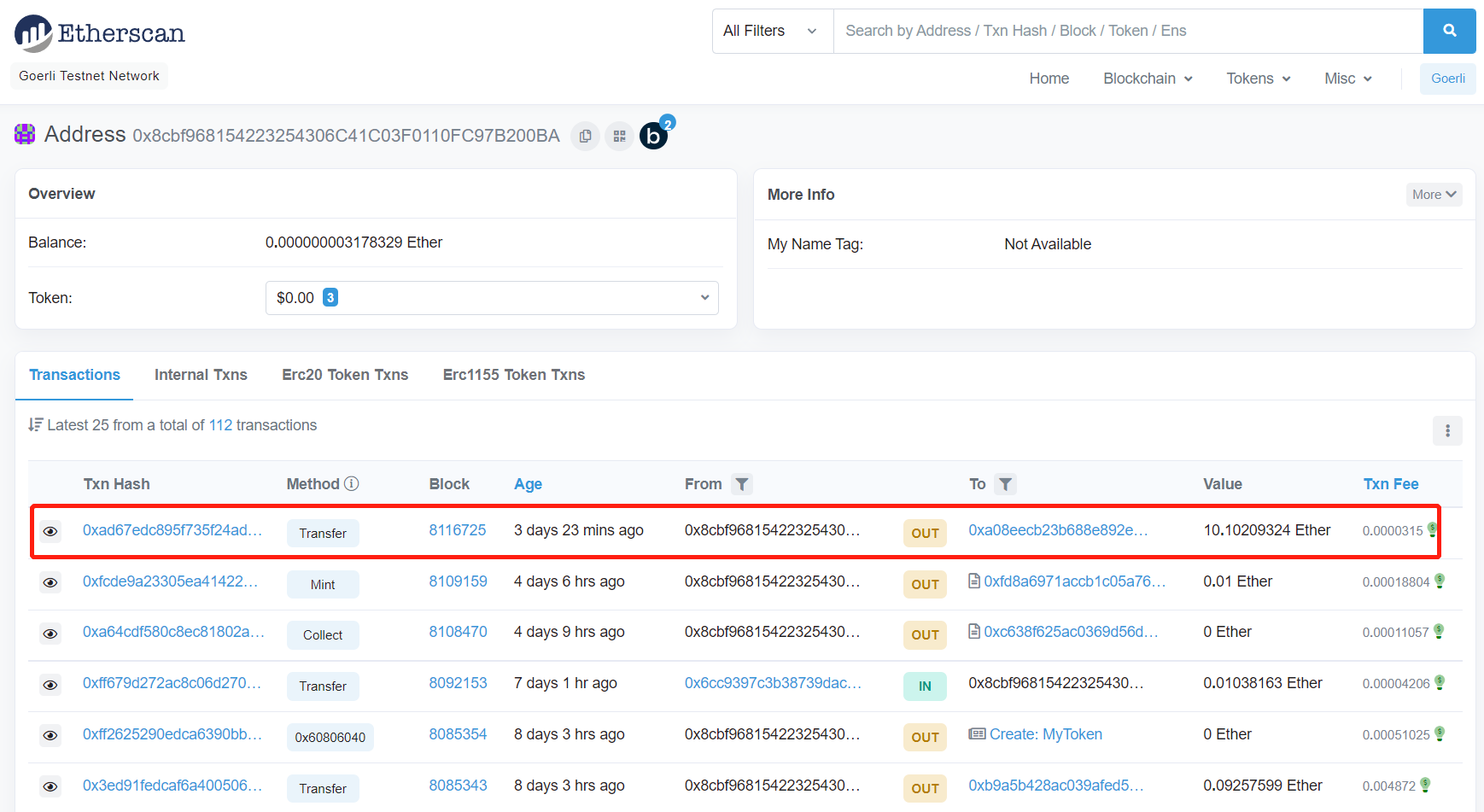
Task: Click gas bulb icon for fee 0.004872
Action: tap(1425, 785)
